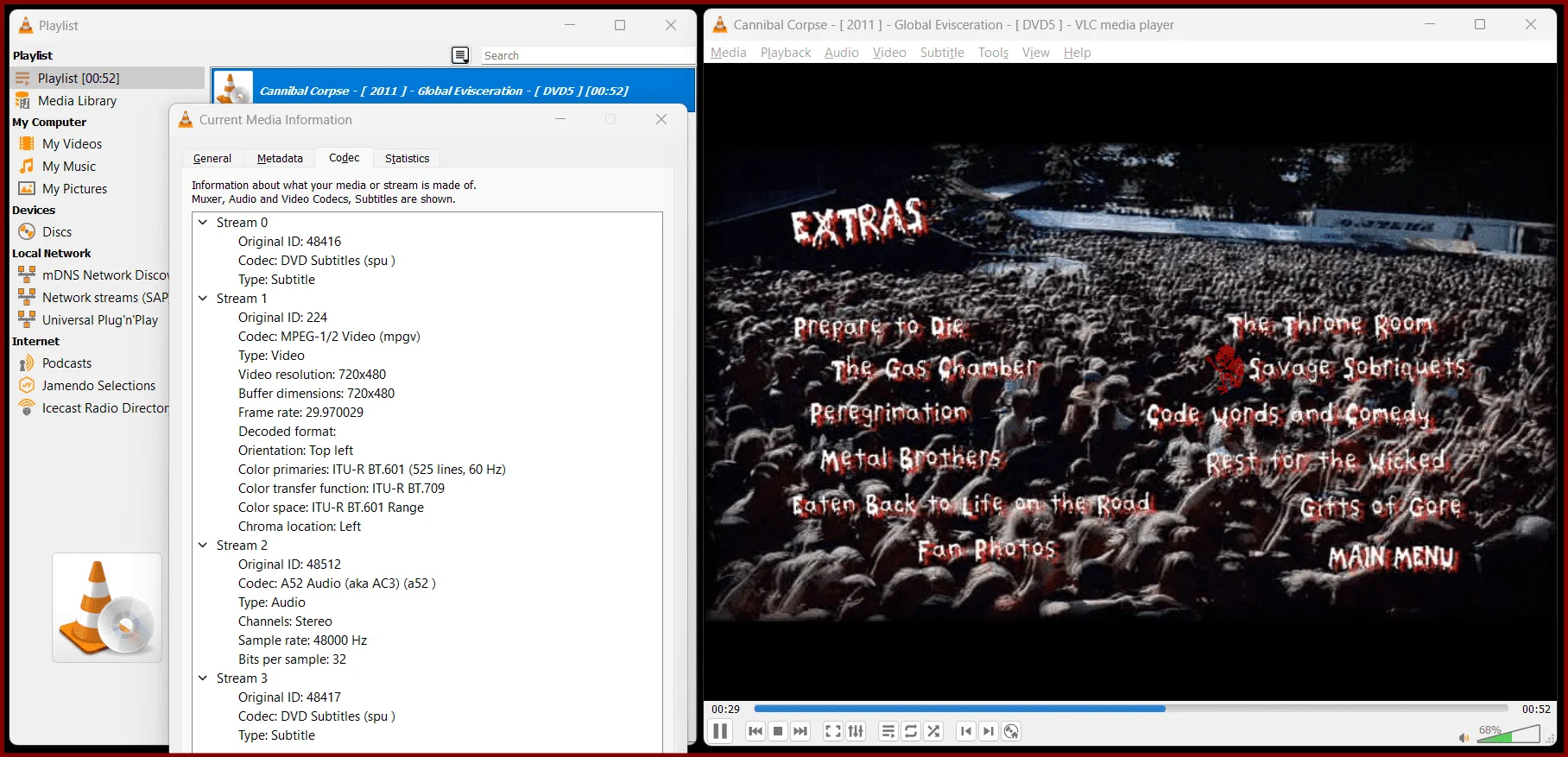Seek in the playback progress bar
The image size is (1568, 757).
coord(1131,709)
